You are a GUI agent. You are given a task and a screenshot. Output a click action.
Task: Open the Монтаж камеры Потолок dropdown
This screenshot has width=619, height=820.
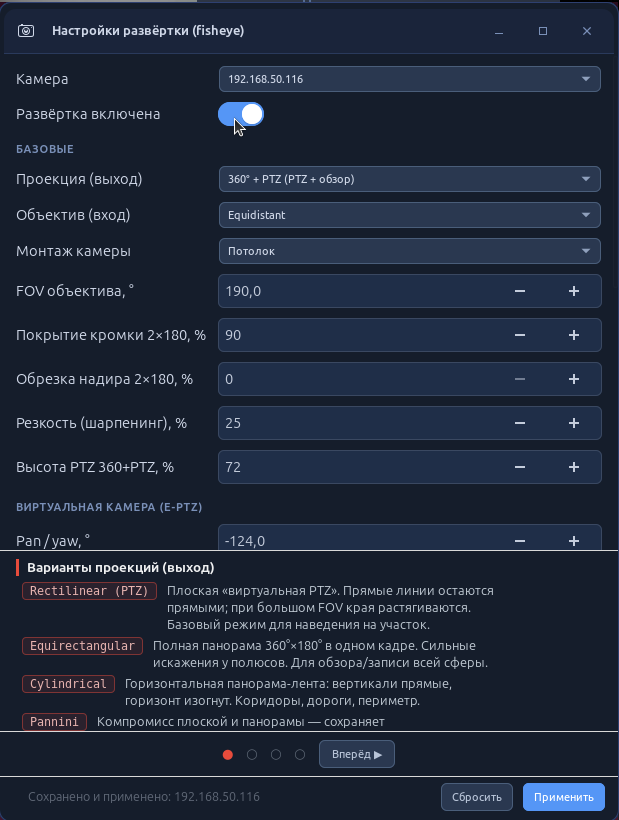(409, 251)
